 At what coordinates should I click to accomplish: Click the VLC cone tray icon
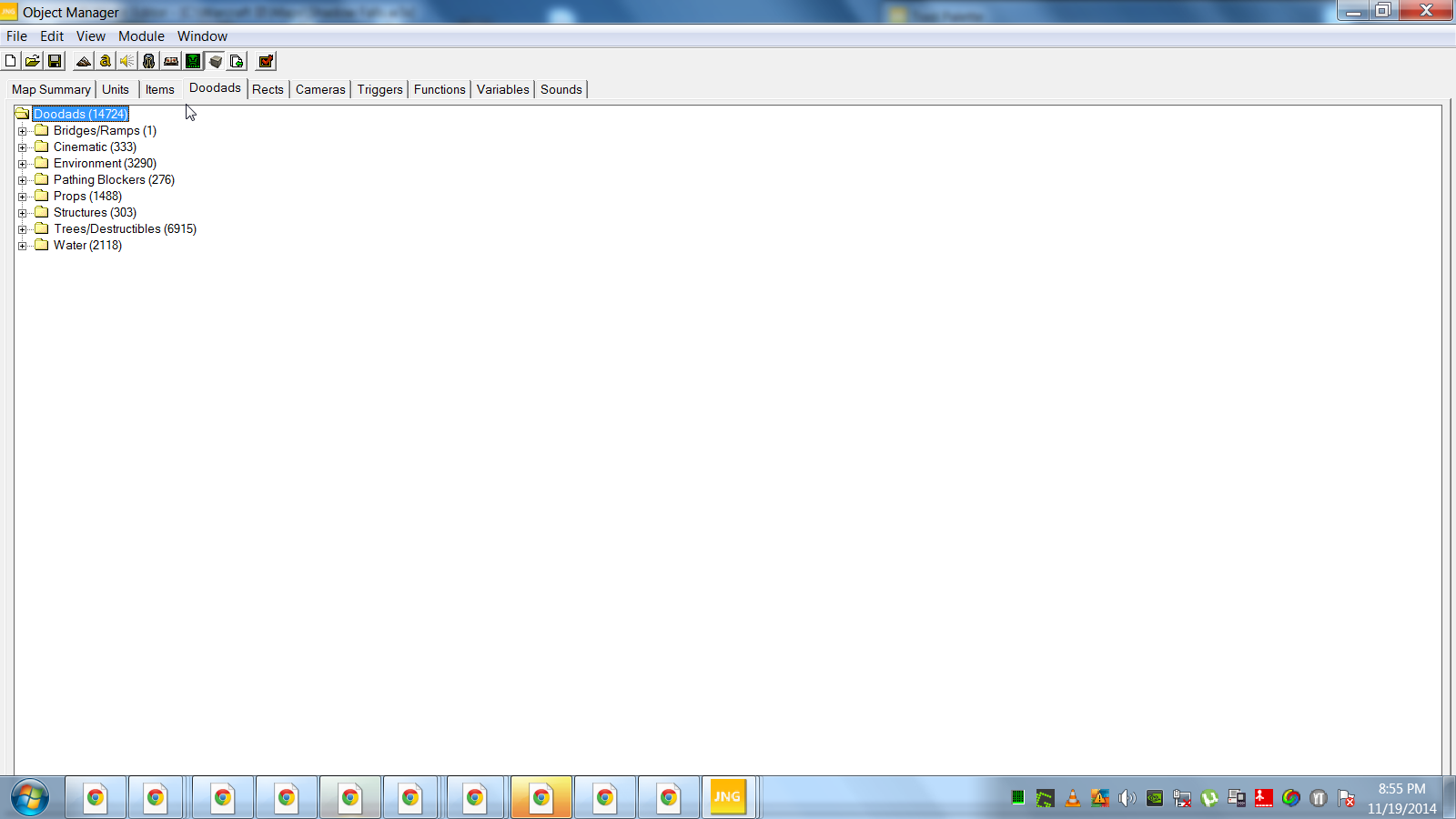1073,798
